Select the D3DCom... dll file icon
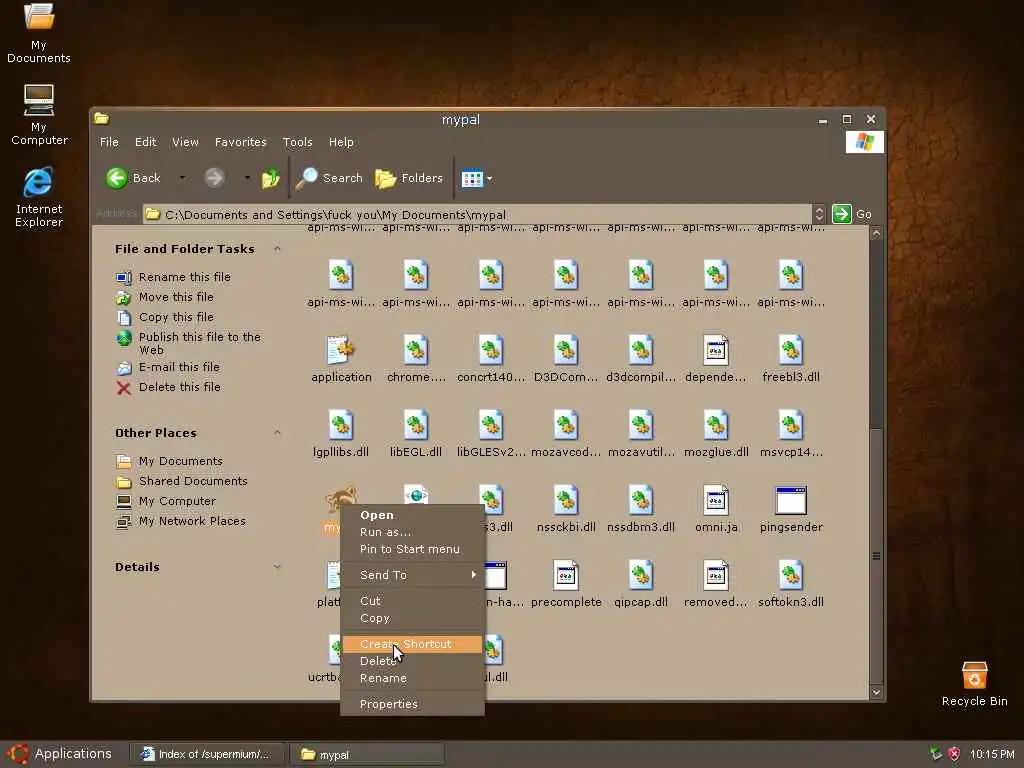The image size is (1024, 768). [x=566, y=350]
